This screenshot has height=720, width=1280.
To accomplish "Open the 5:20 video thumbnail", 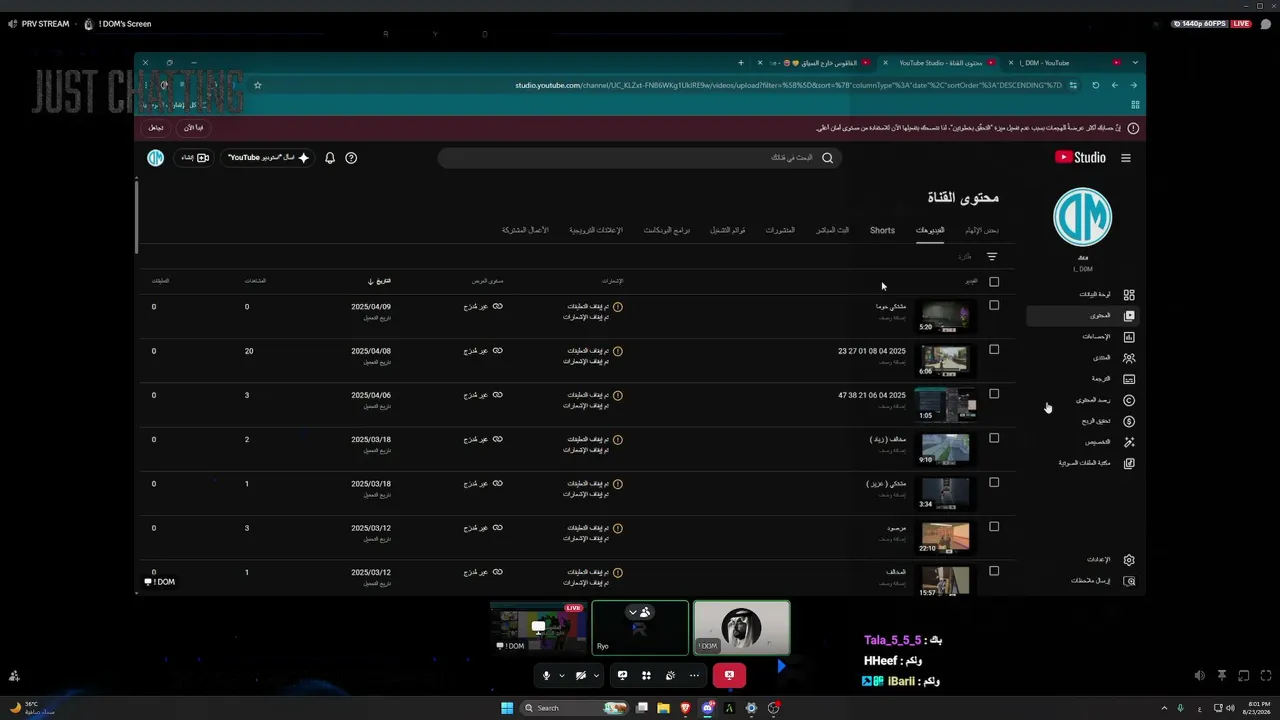I will (945, 316).
